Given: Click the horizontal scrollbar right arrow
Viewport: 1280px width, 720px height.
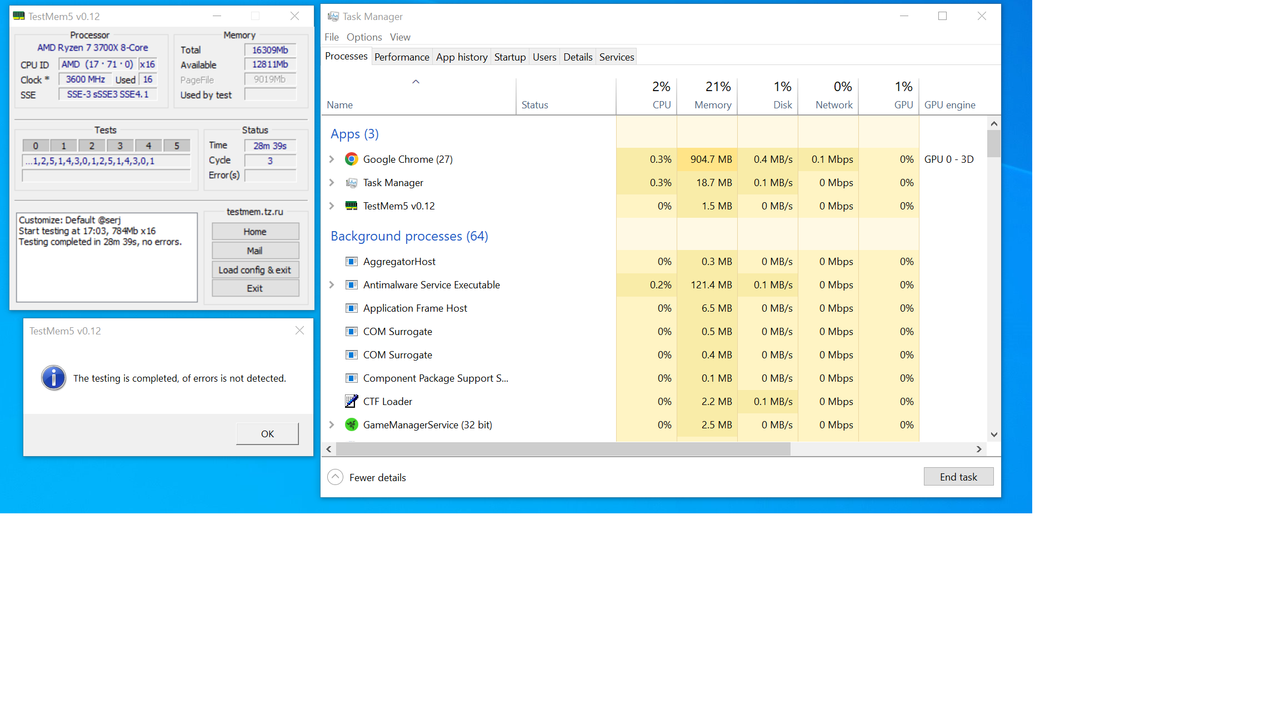Looking at the screenshot, I should (979, 449).
